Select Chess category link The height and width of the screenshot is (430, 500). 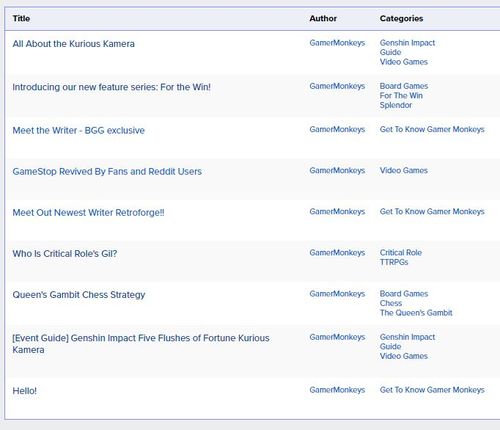(x=391, y=303)
